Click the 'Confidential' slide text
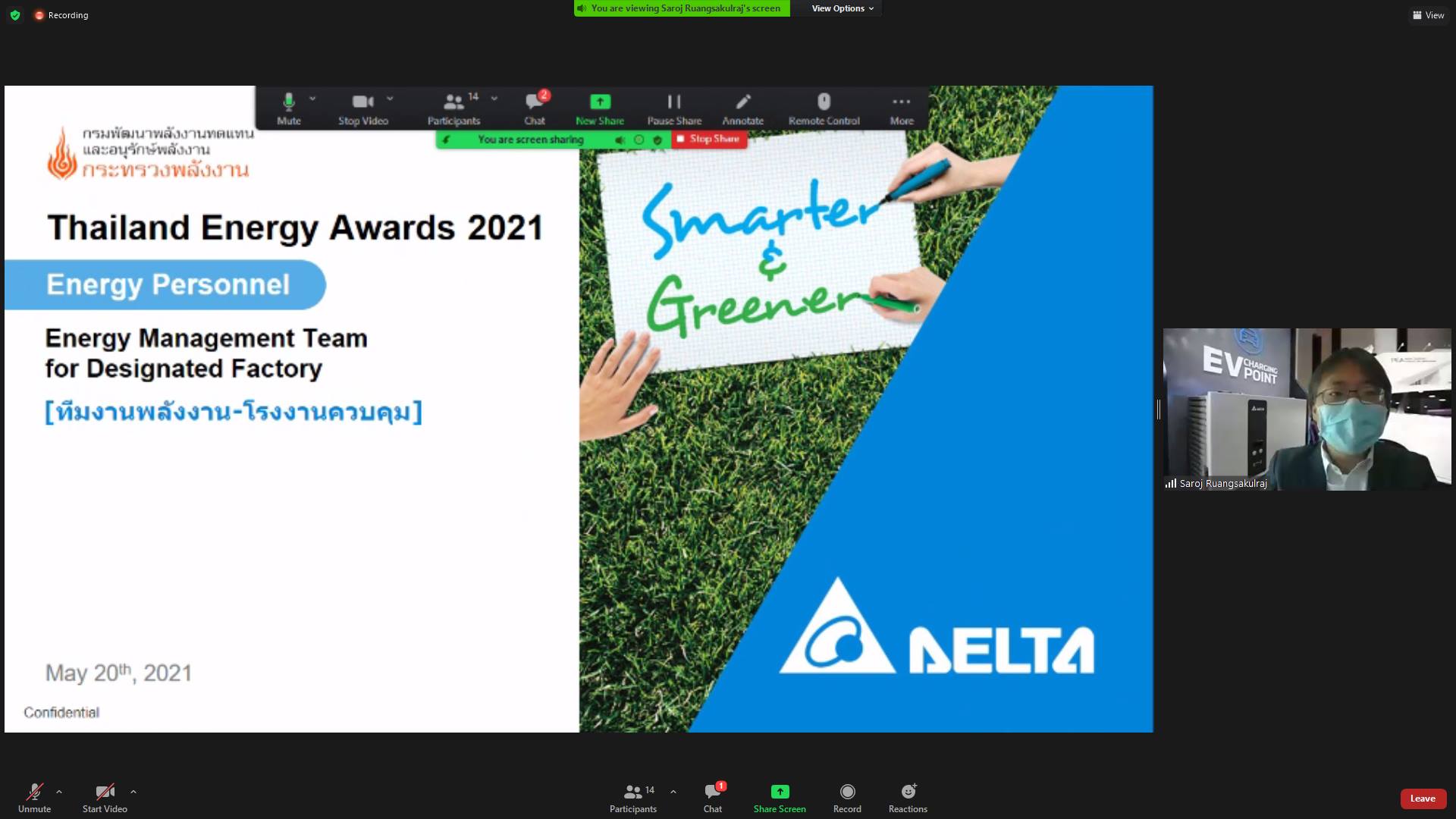The width and height of the screenshot is (1456, 819). point(61,713)
